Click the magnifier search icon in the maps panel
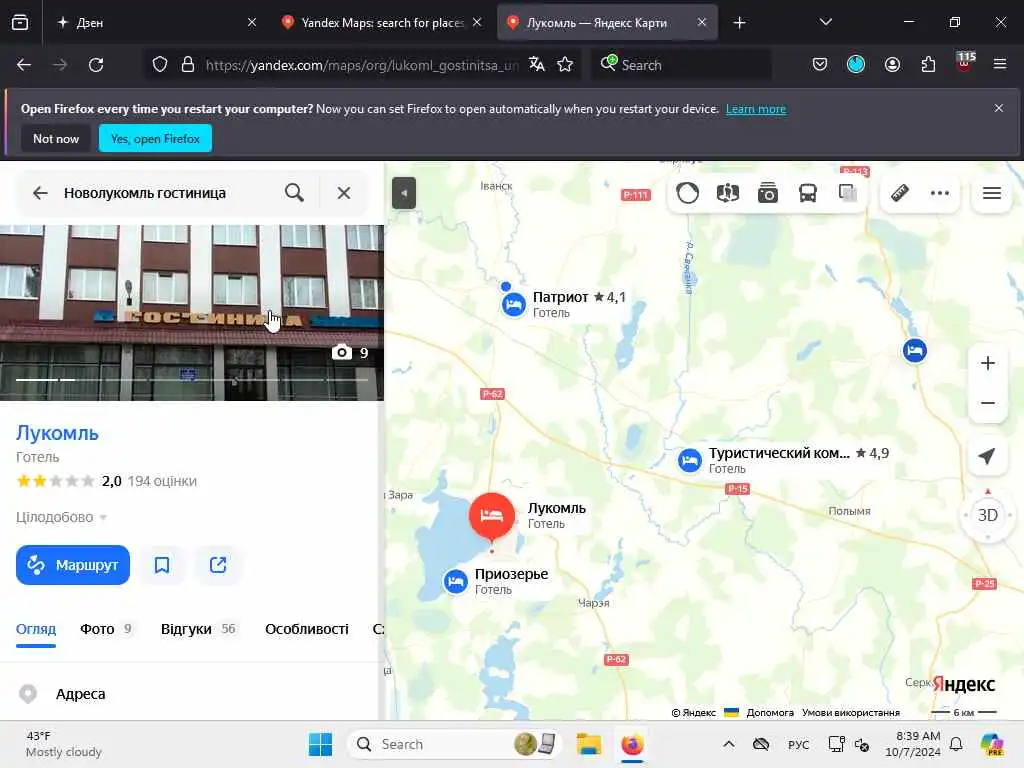1024x768 pixels. 295,193
